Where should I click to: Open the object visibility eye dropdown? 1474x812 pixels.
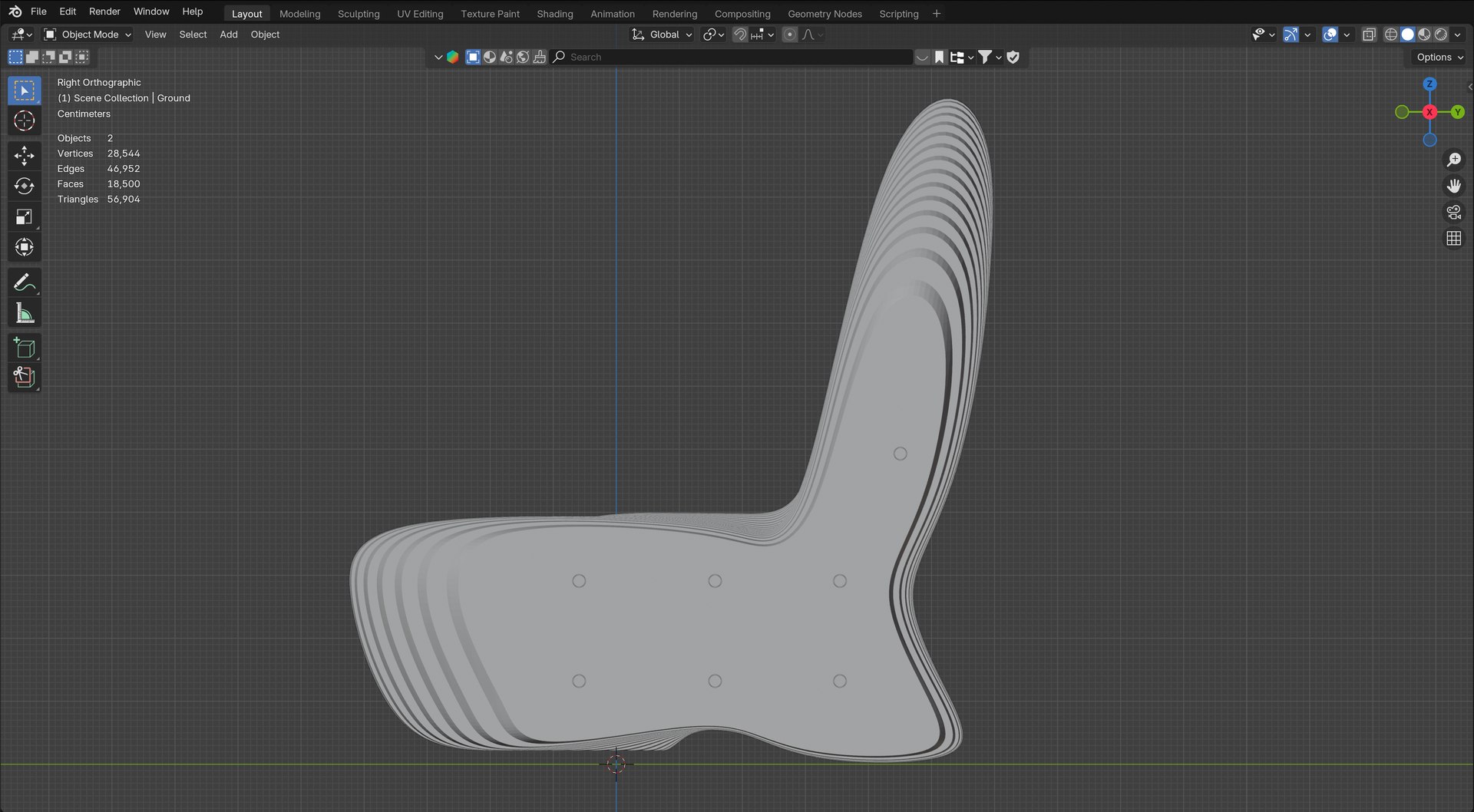coord(1263,35)
